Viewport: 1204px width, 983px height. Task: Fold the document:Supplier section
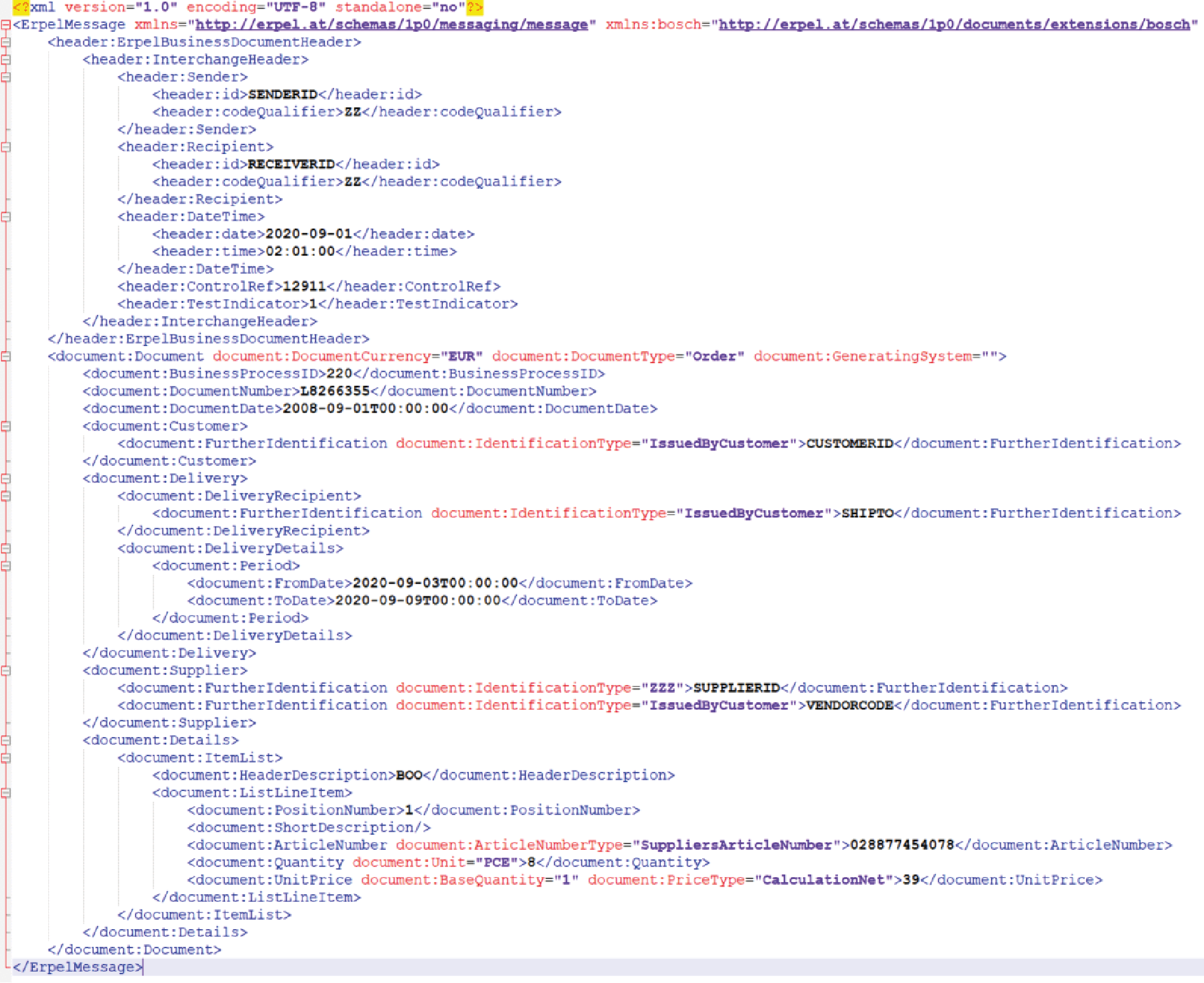pos(6,671)
